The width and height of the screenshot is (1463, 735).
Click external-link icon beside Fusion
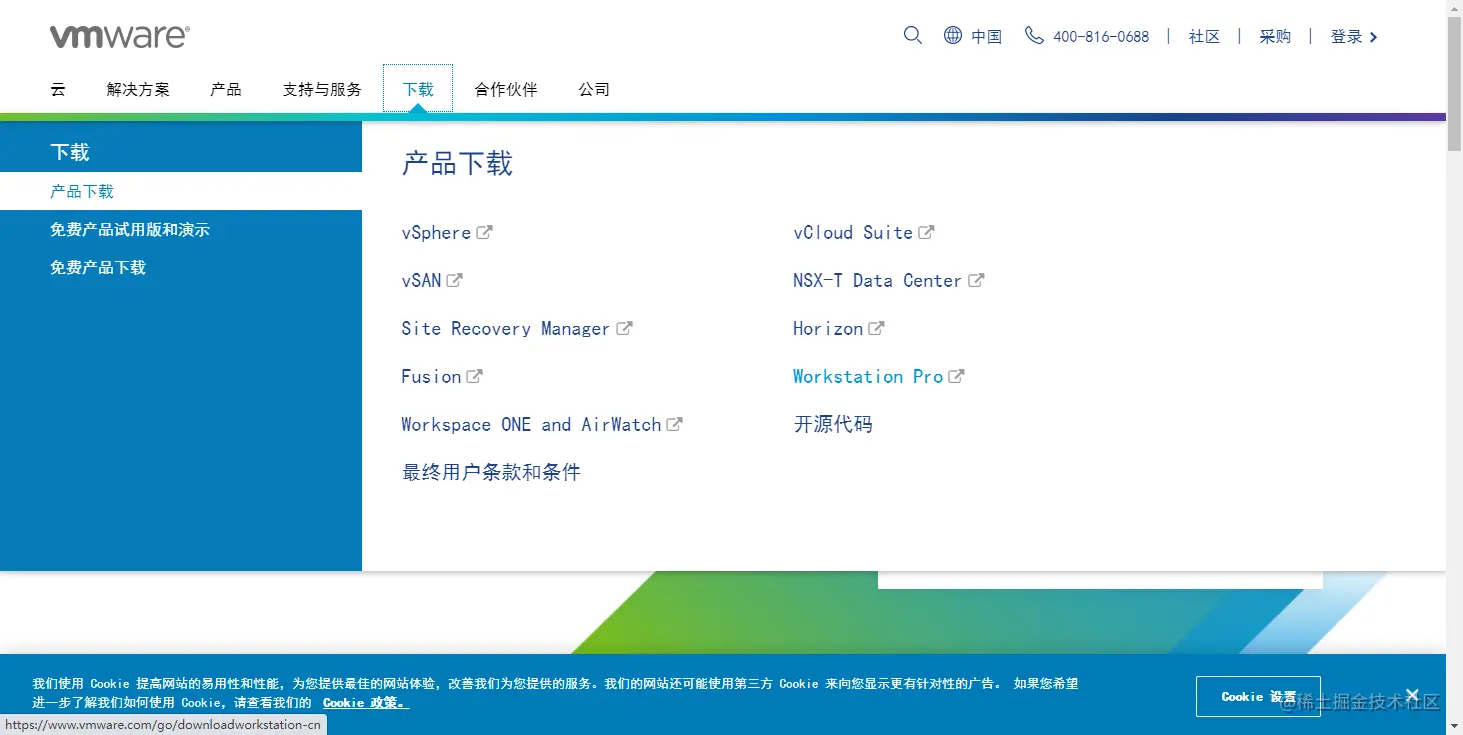click(474, 376)
